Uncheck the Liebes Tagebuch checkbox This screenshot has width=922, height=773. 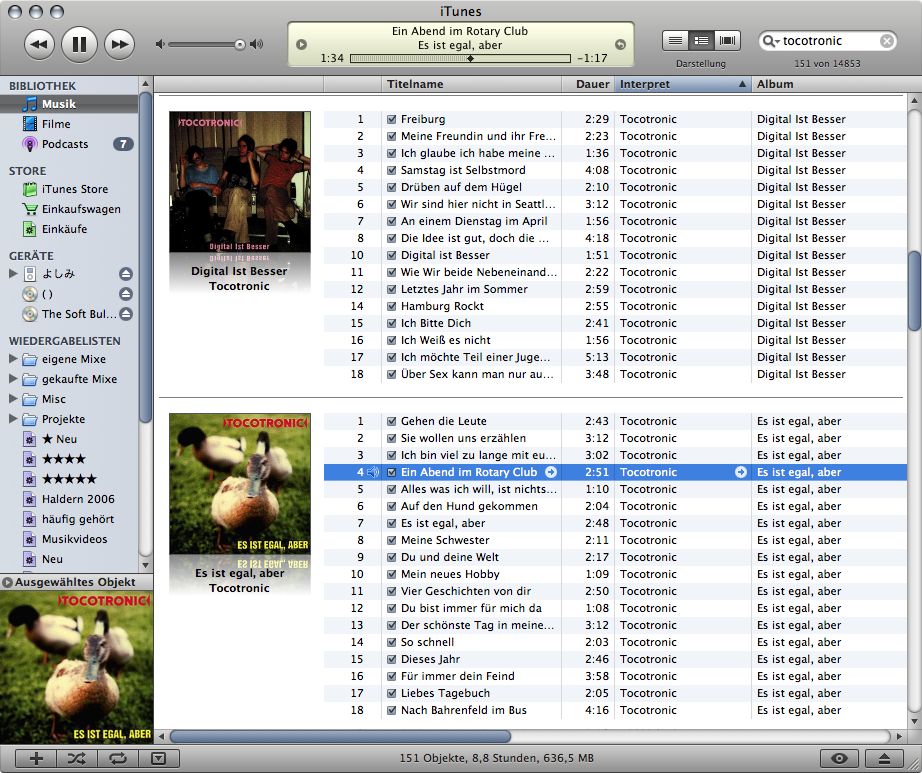[x=392, y=694]
